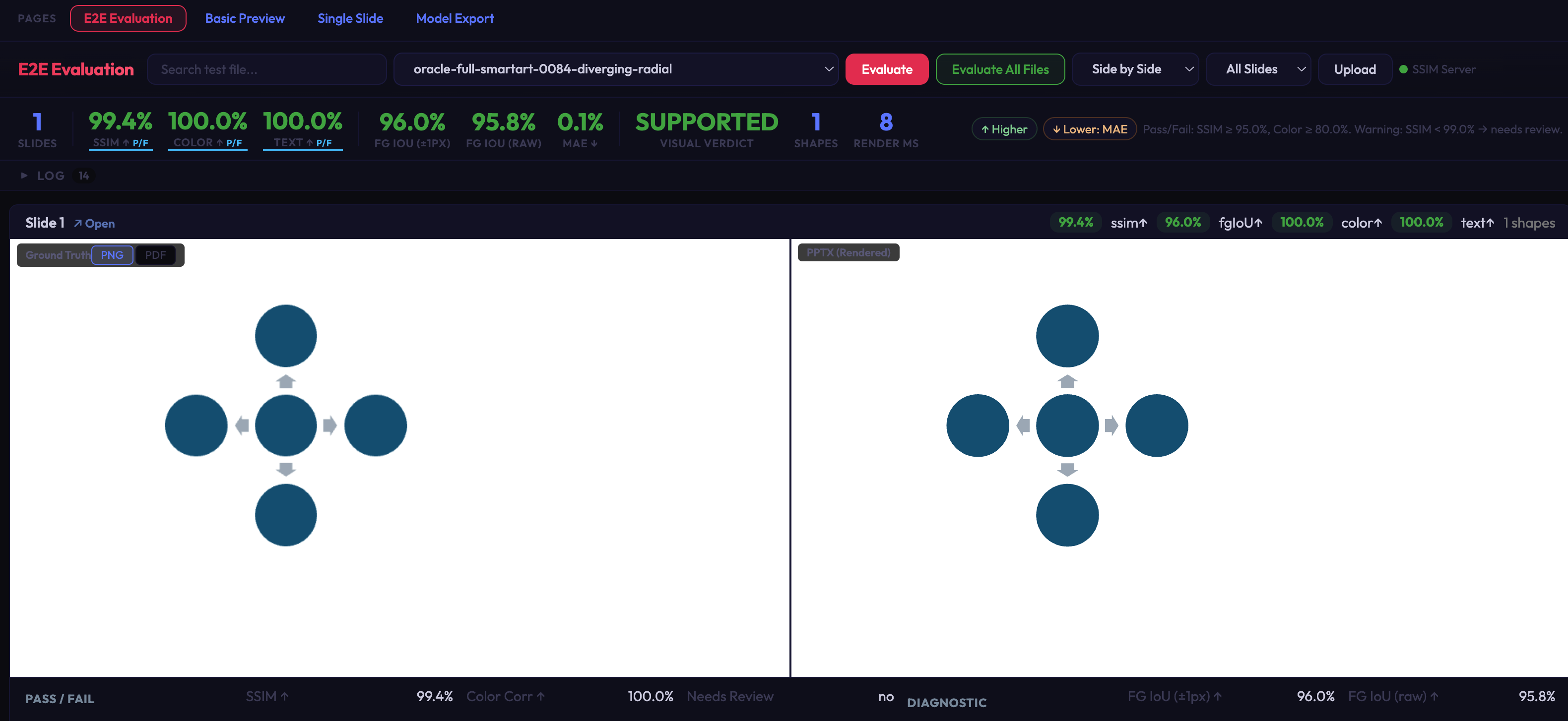Viewport: 1568px width, 721px height.
Task: Sort by TEXT P/F metric
Action: point(303,143)
